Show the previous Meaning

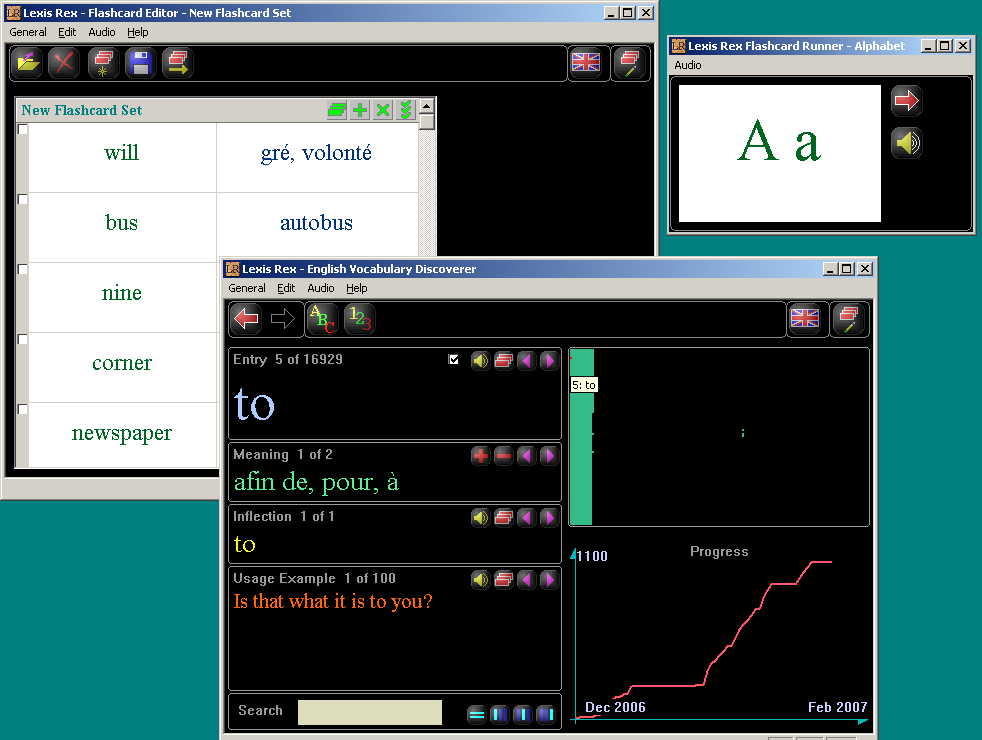(x=527, y=456)
